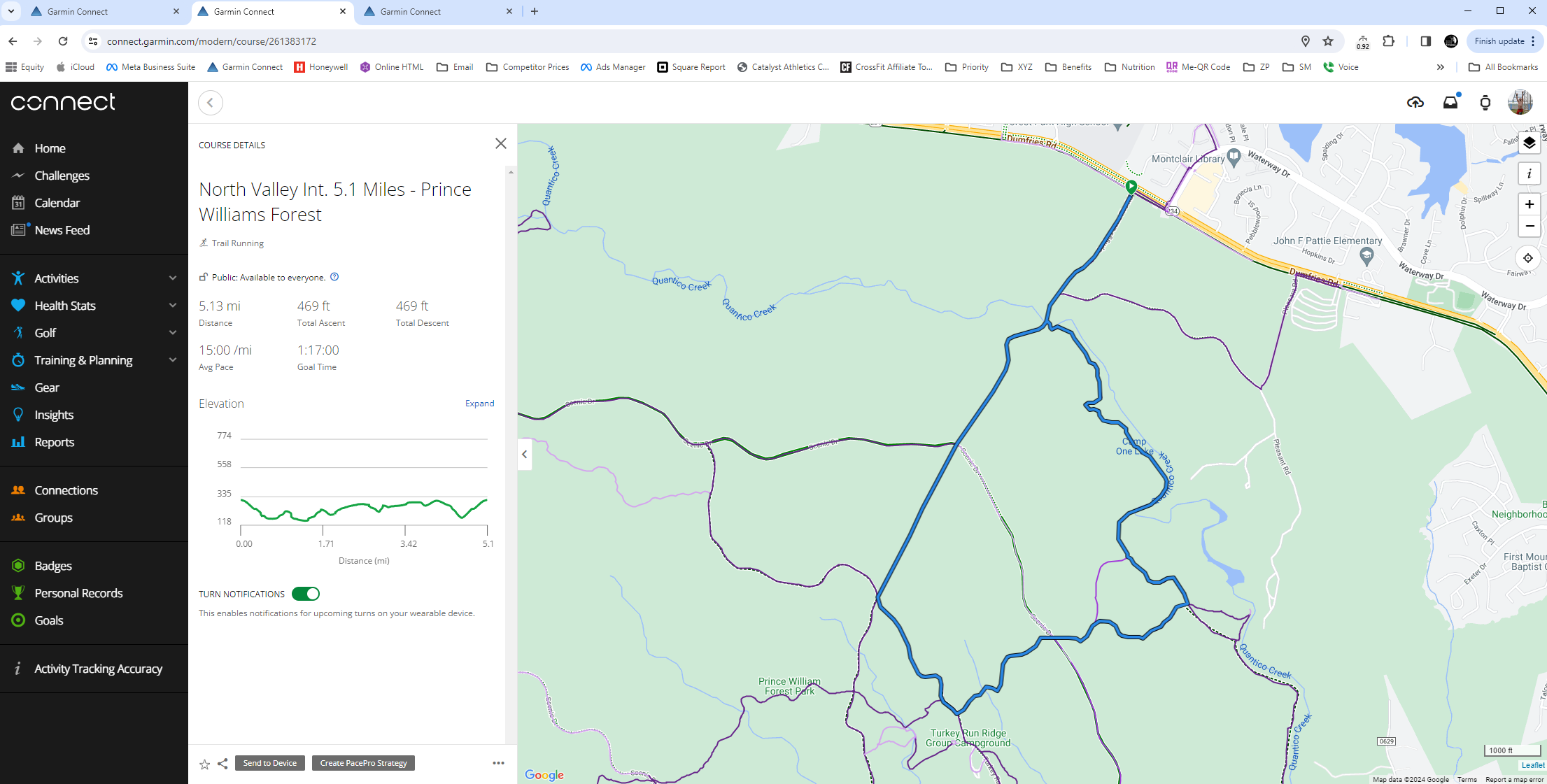Open Badges in the sidebar
The width and height of the screenshot is (1547, 784).
point(53,566)
